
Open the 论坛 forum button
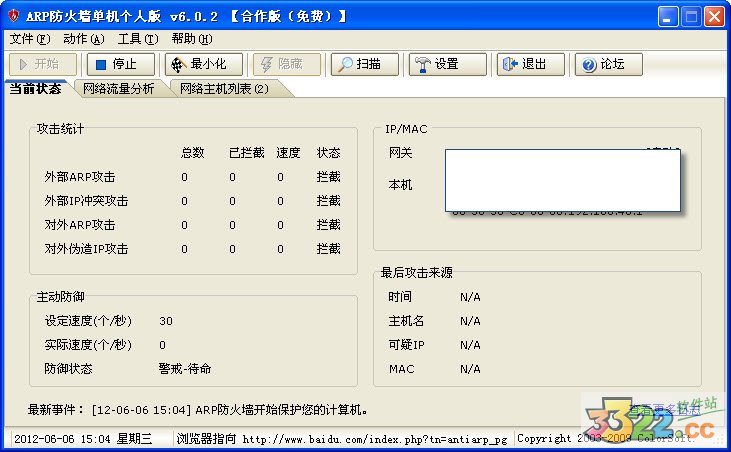coord(608,64)
